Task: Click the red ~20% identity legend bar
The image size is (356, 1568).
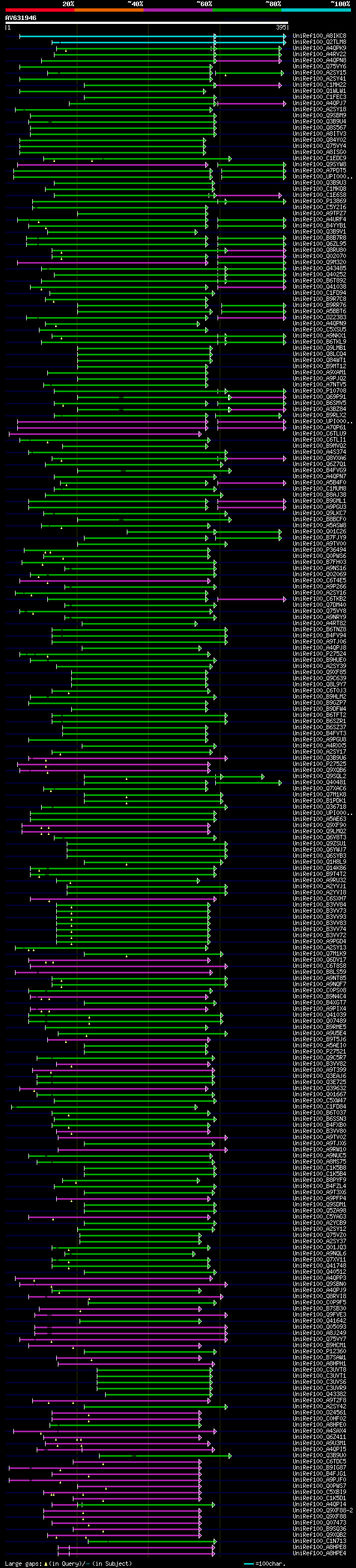Action: [39, 10]
